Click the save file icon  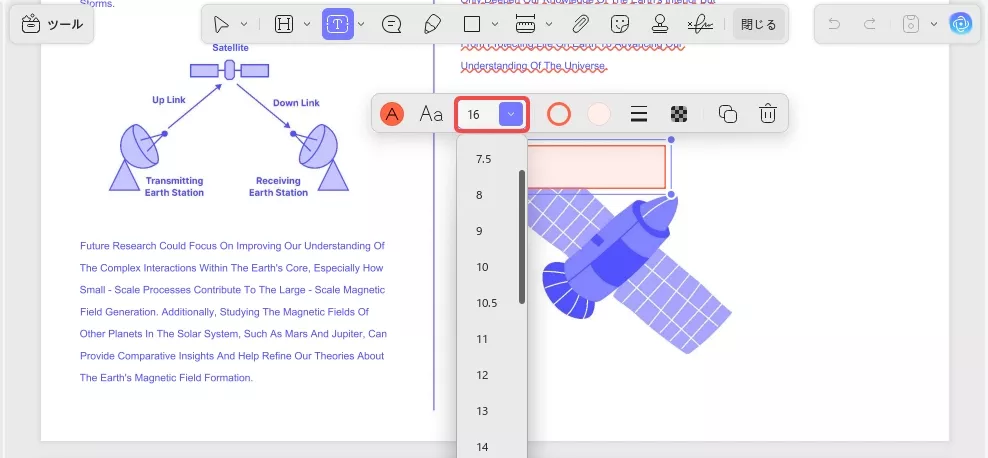tap(910, 25)
